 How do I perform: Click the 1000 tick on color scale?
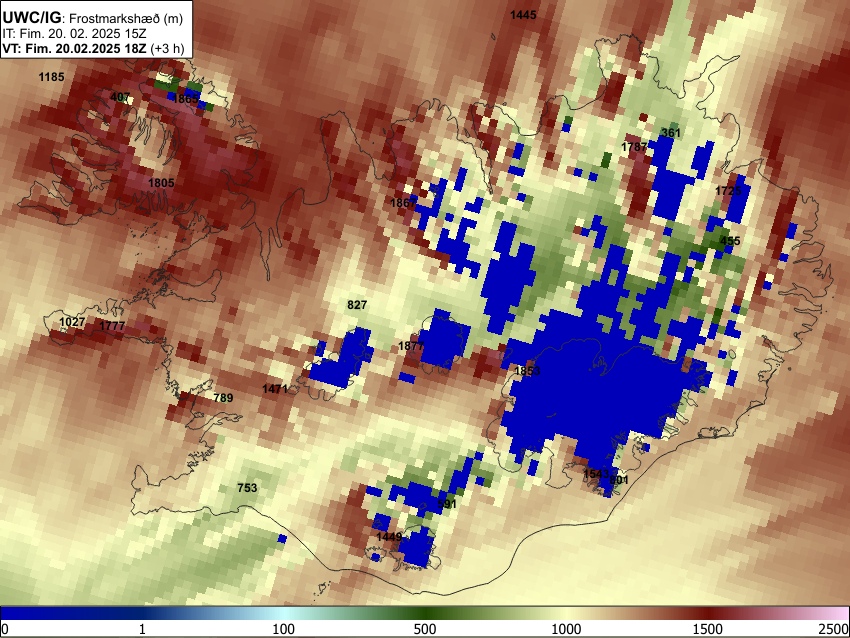point(566,629)
